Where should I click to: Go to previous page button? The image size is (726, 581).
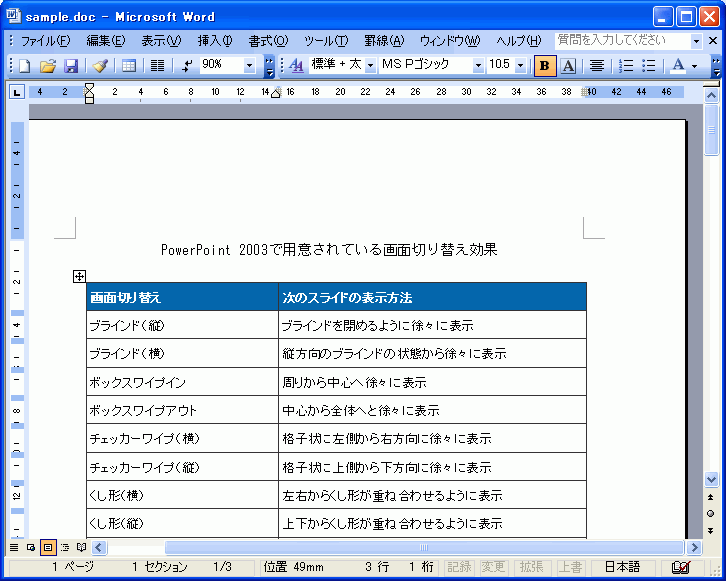tap(711, 497)
